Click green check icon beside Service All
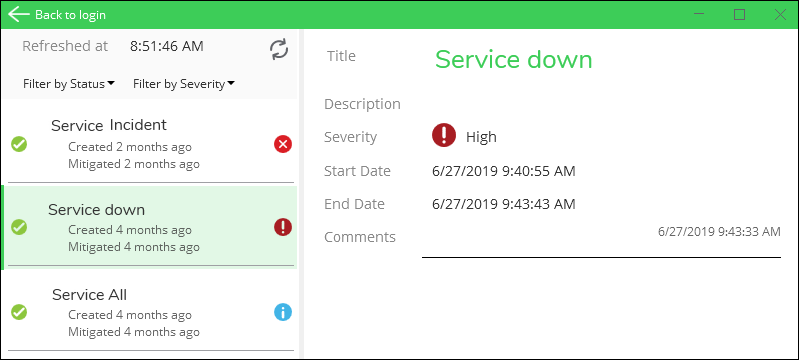Screen dimensions: 799x360 pyautogui.click(x=19, y=312)
